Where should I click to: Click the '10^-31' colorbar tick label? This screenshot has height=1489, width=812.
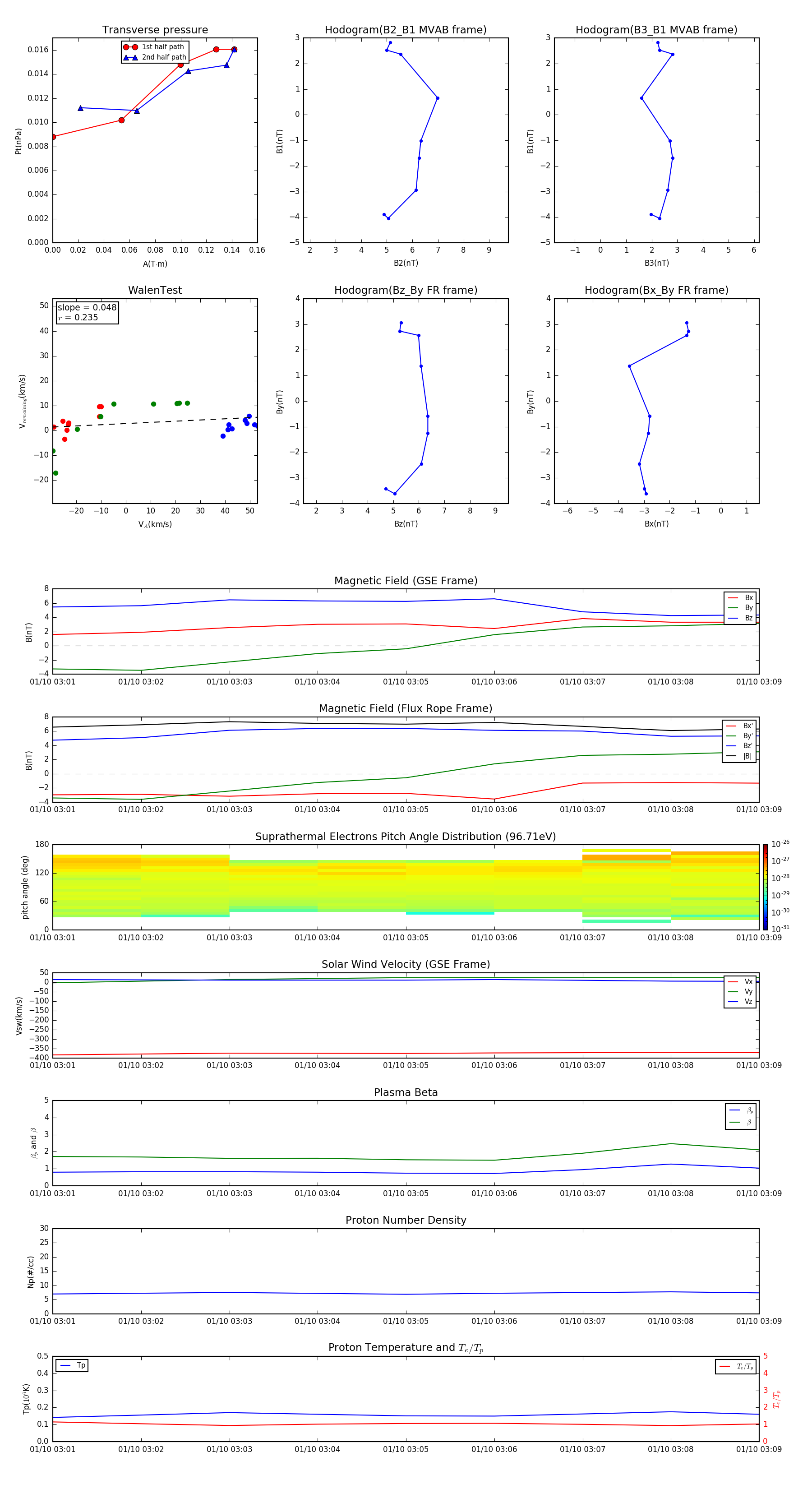[781, 929]
